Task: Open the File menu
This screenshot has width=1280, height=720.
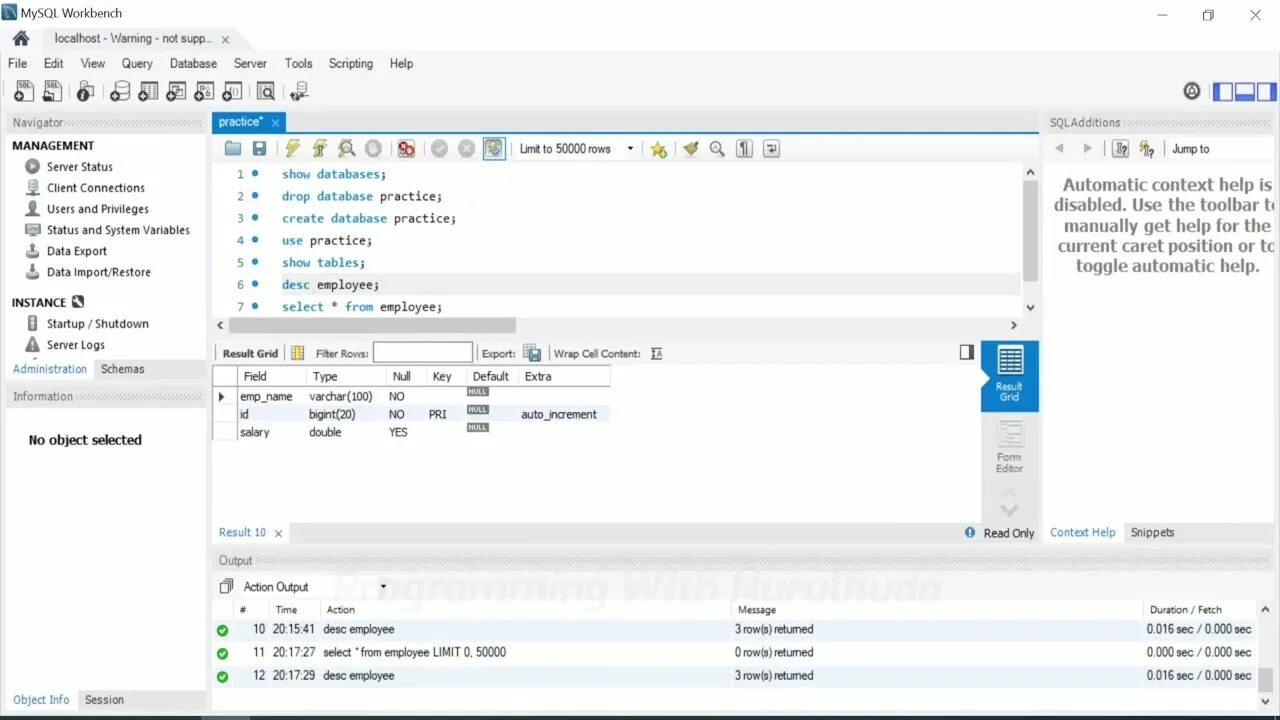Action: coord(17,63)
